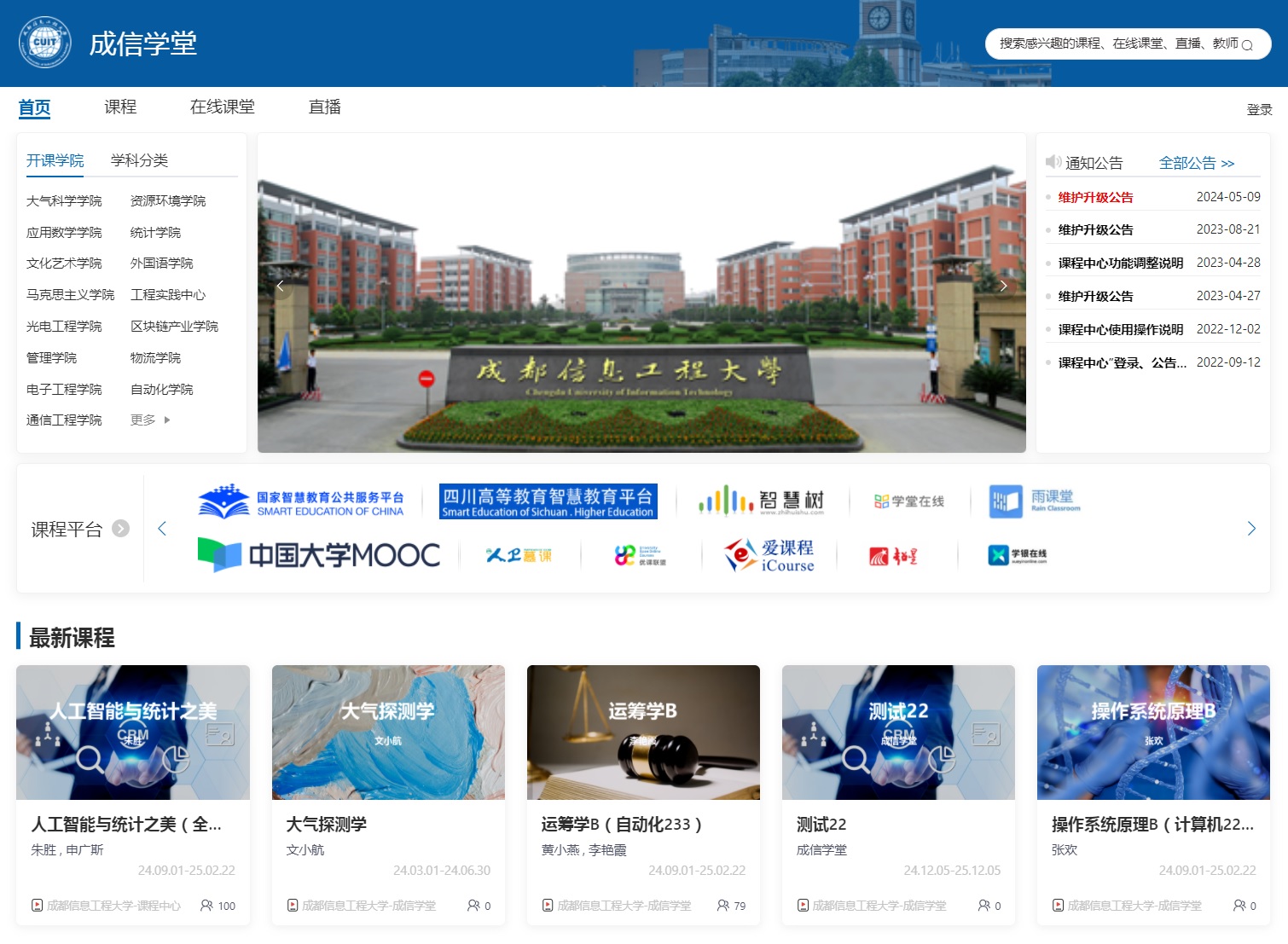
Task: Click the 雨课堂 Rain Classroom logo
Action: 1035,501
